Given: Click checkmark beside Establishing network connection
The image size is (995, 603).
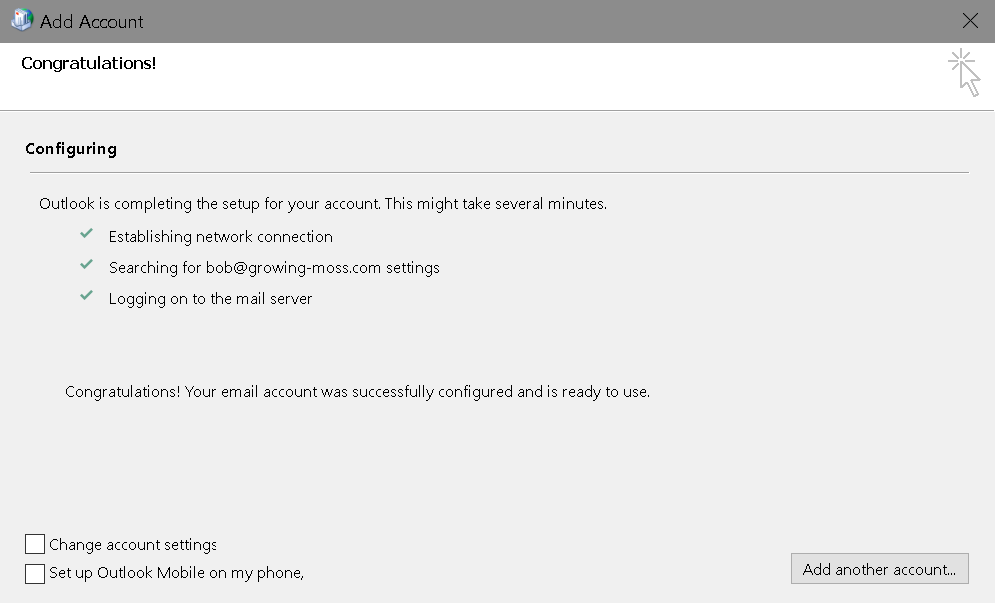Looking at the screenshot, I should click(x=86, y=234).
